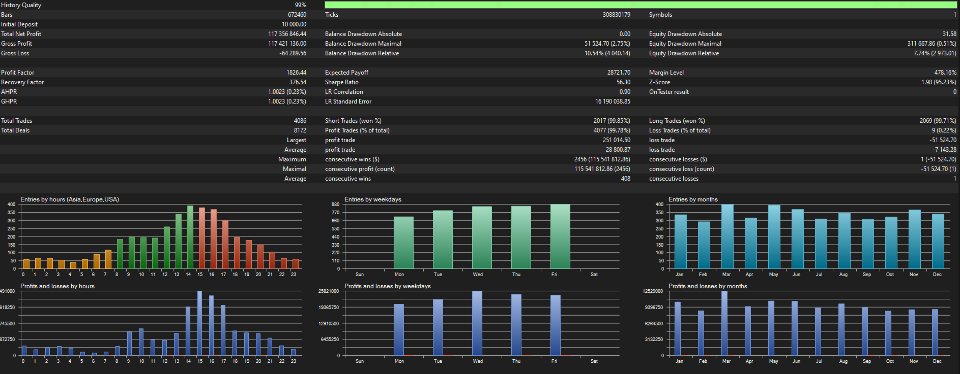Select the GHPR label
The height and width of the screenshot is (374, 960).
tap(8, 102)
